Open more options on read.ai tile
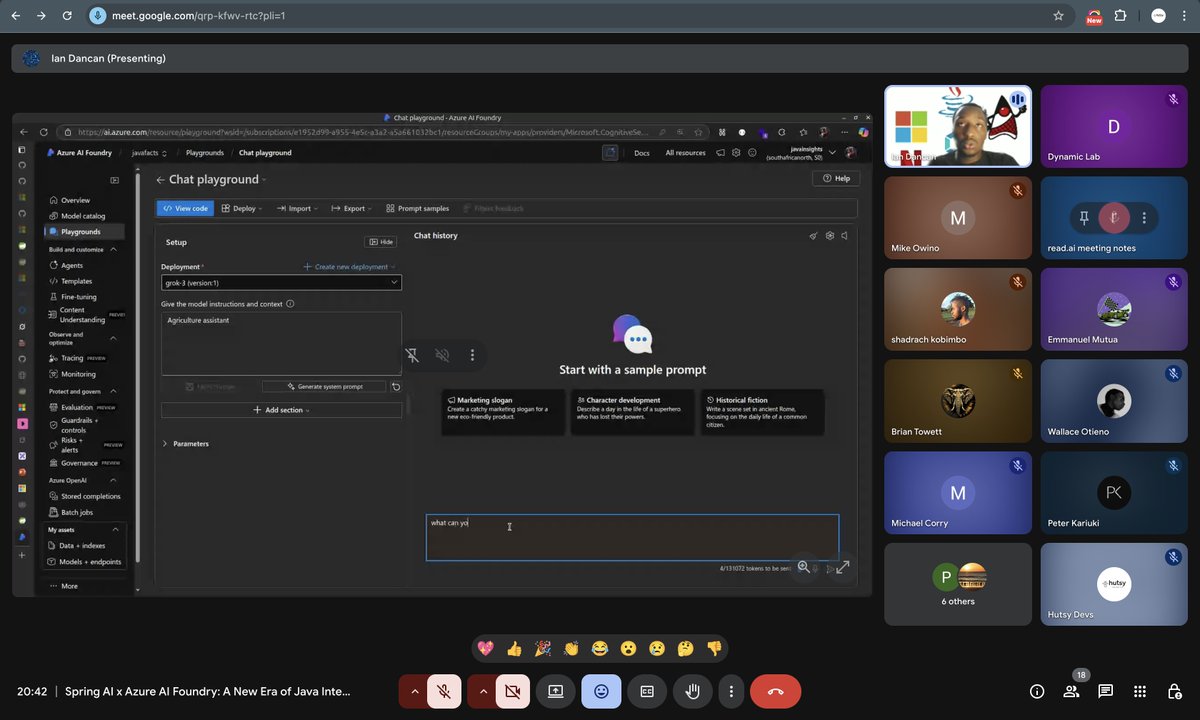This screenshot has height=720, width=1200. [1144, 217]
